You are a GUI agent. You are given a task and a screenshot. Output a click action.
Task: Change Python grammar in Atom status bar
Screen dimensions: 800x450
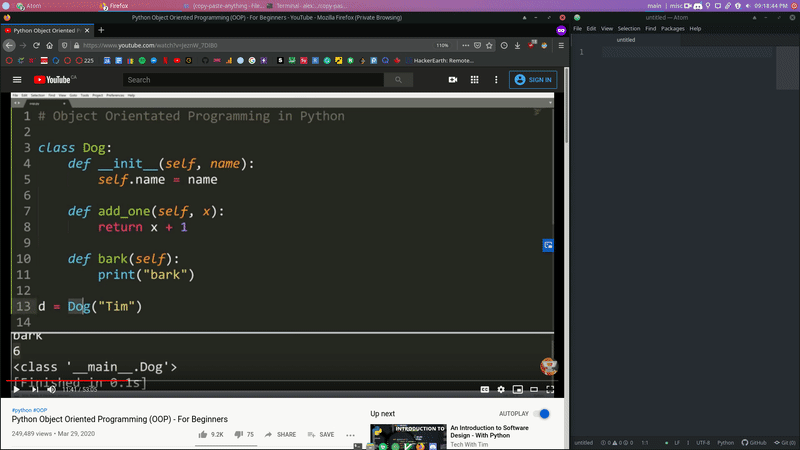pyautogui.click(x=725, y=443)
